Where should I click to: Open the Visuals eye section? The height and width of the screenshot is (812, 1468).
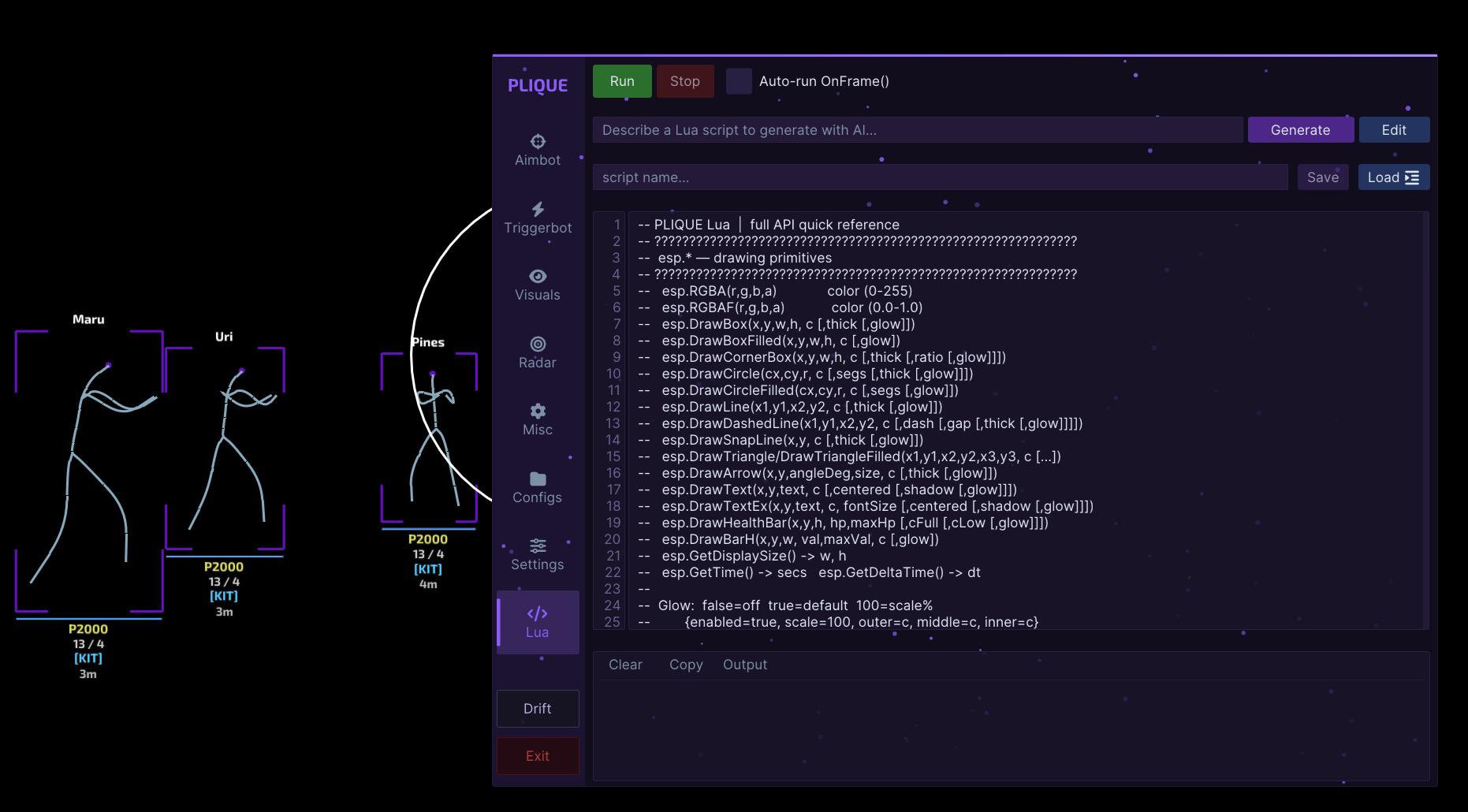(538, 285)
